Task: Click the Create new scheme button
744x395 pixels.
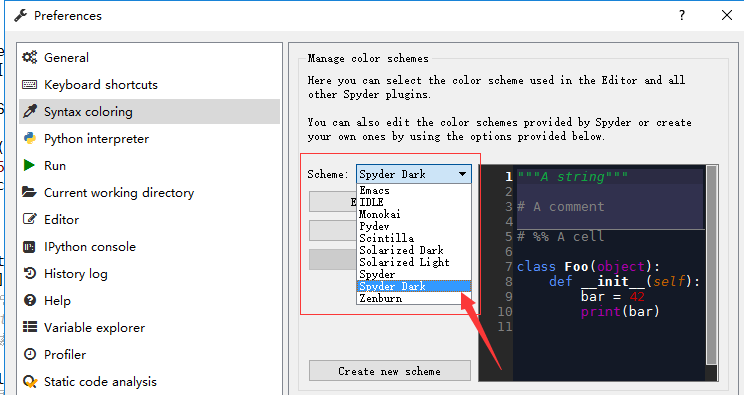Action: [390, 371]
